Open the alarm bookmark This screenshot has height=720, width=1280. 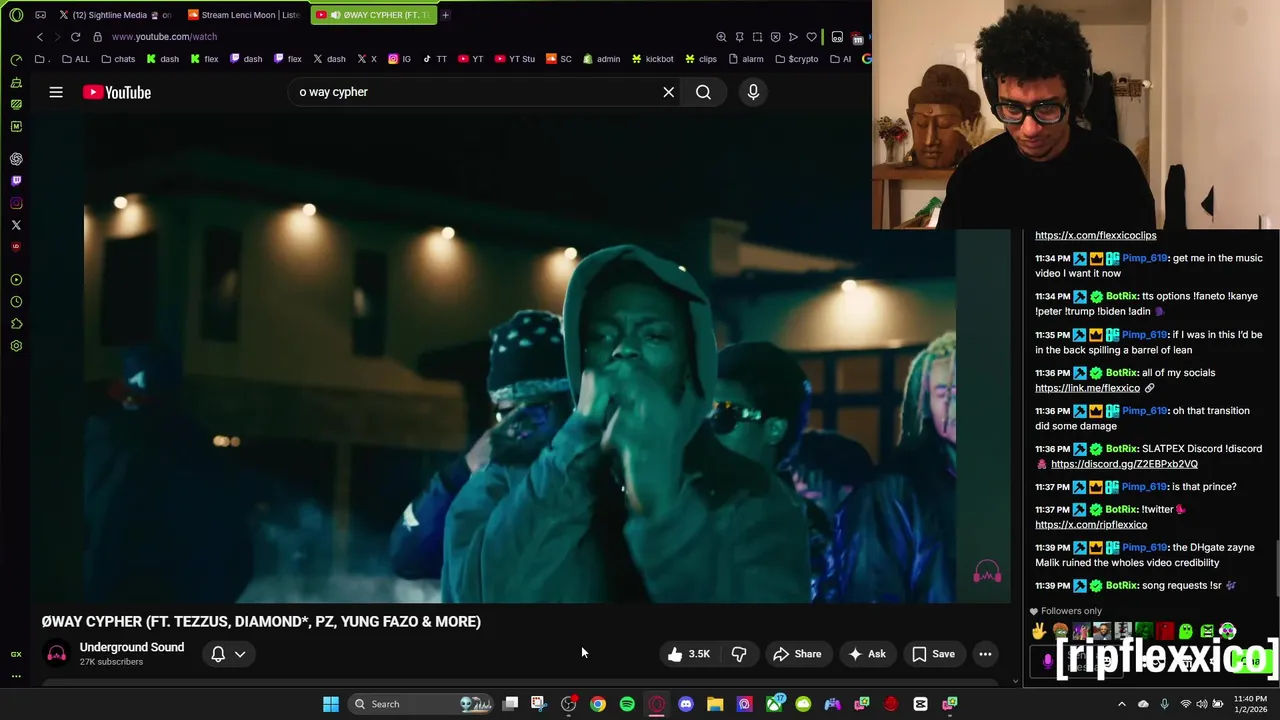[x=746, y=59]
